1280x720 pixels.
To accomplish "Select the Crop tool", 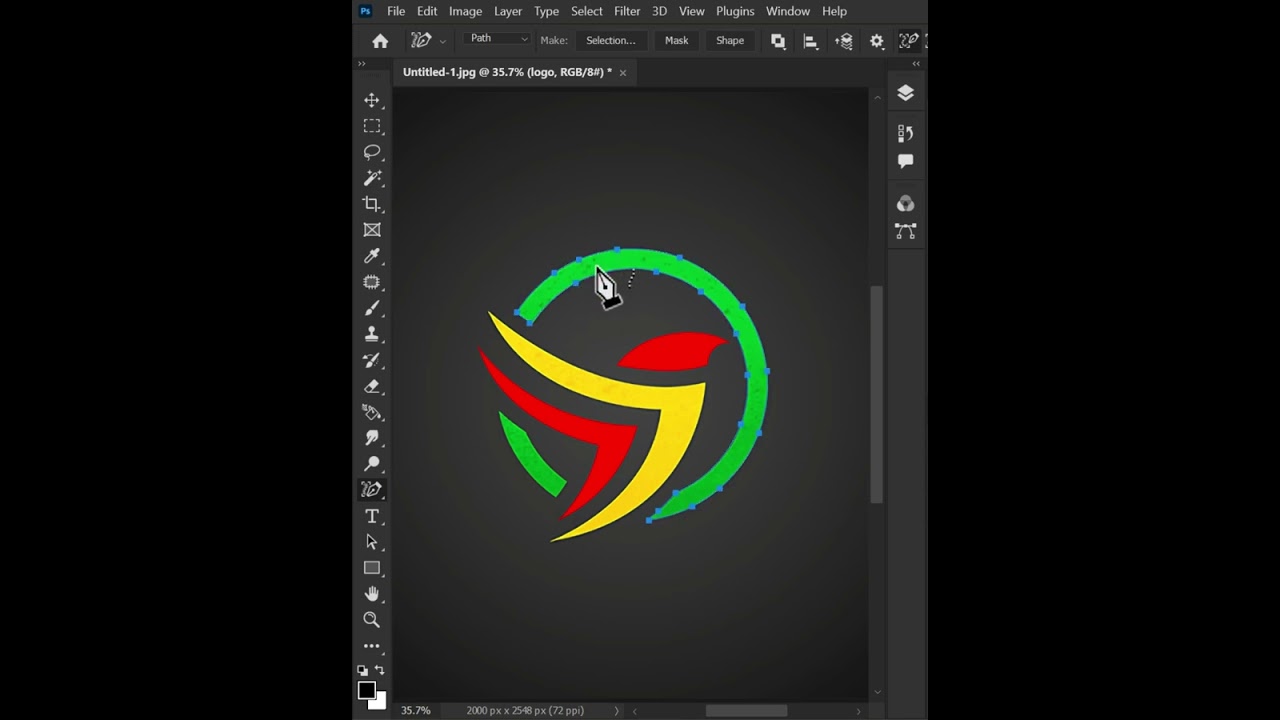I will [372, 204].
